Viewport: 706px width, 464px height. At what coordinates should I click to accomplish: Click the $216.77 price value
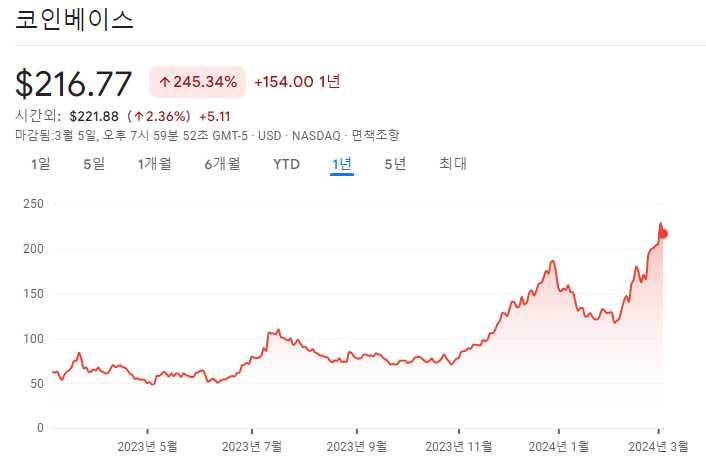73,84
